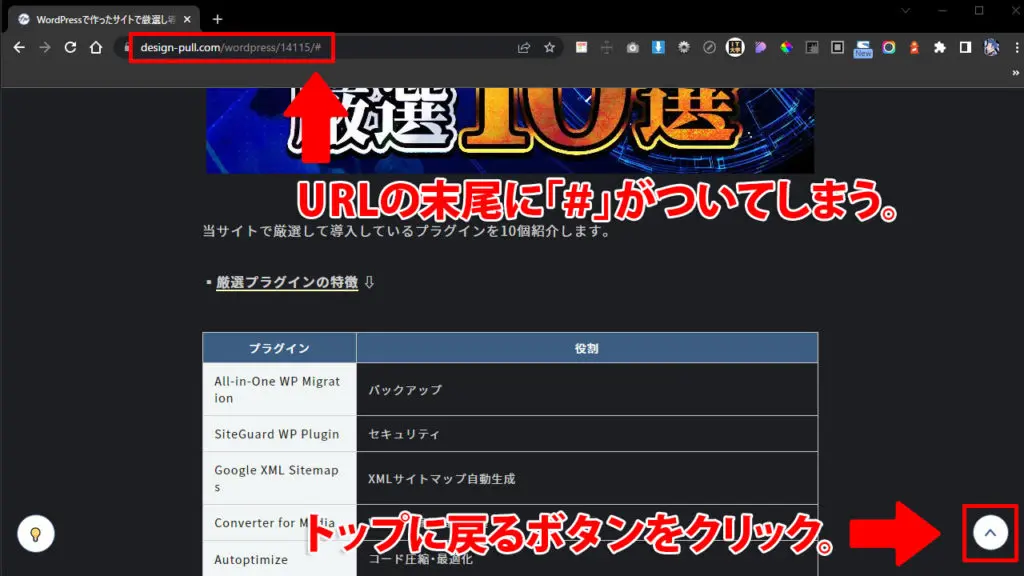This screenshot has height=576, width=1024.
Task: Follow the 厳選プラグインの特徴 link
Action: tap(287, 282)
